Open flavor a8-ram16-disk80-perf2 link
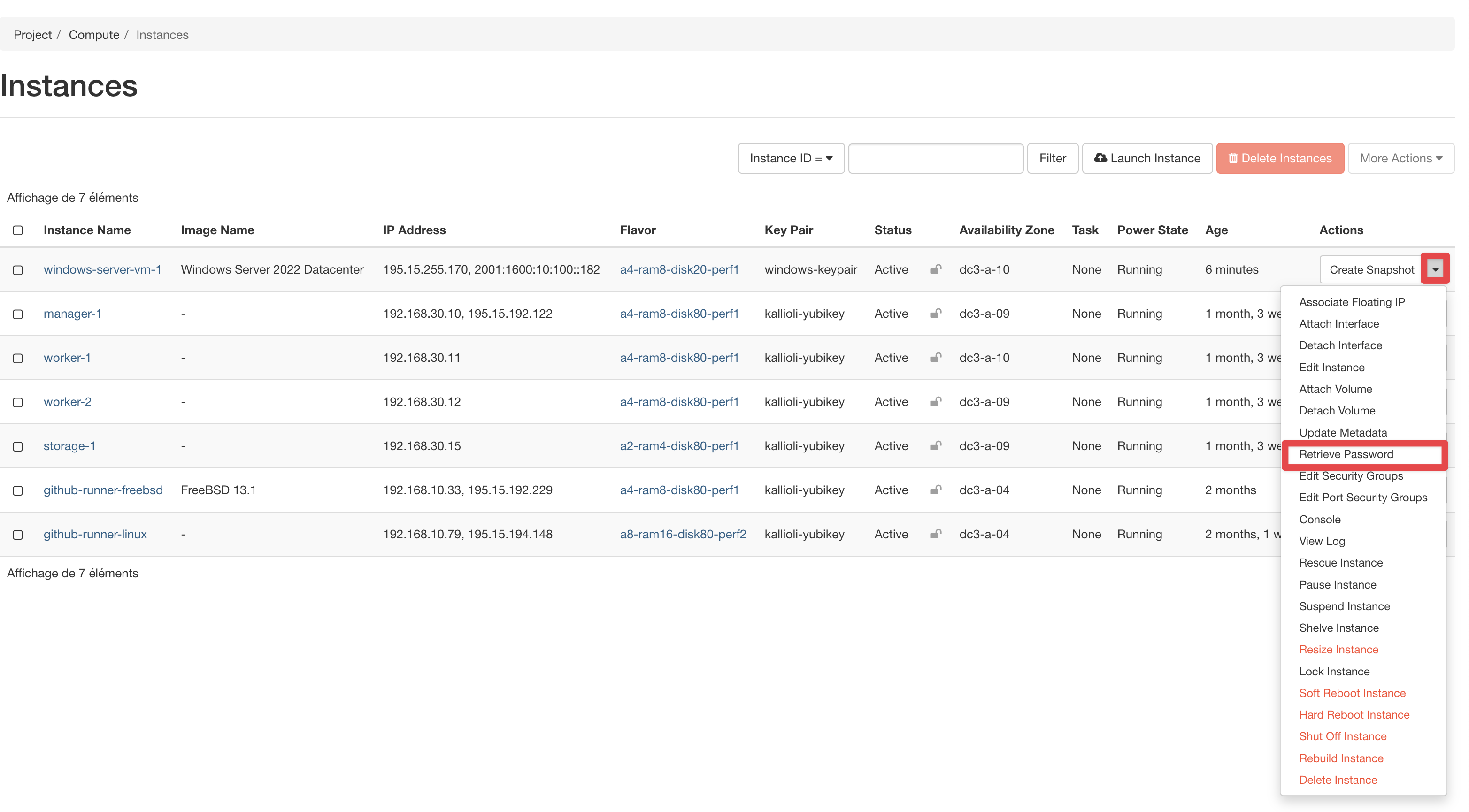 pos(683,534)
